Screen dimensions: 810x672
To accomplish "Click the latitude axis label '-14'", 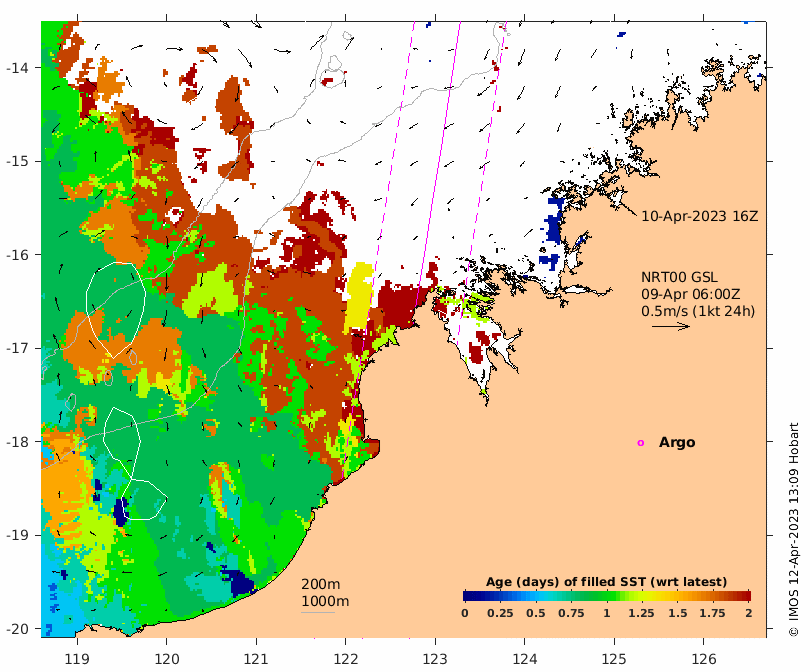I will (x=17, y=68).
